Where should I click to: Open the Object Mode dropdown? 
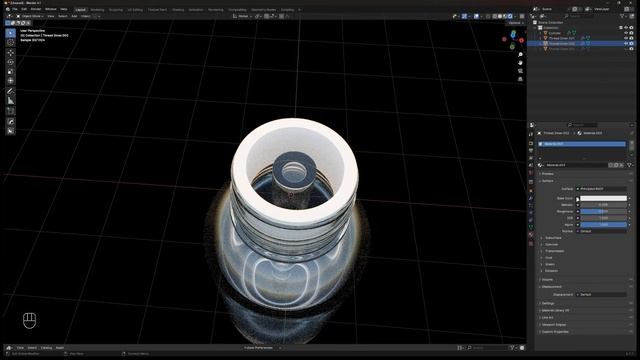pos(30,16)
